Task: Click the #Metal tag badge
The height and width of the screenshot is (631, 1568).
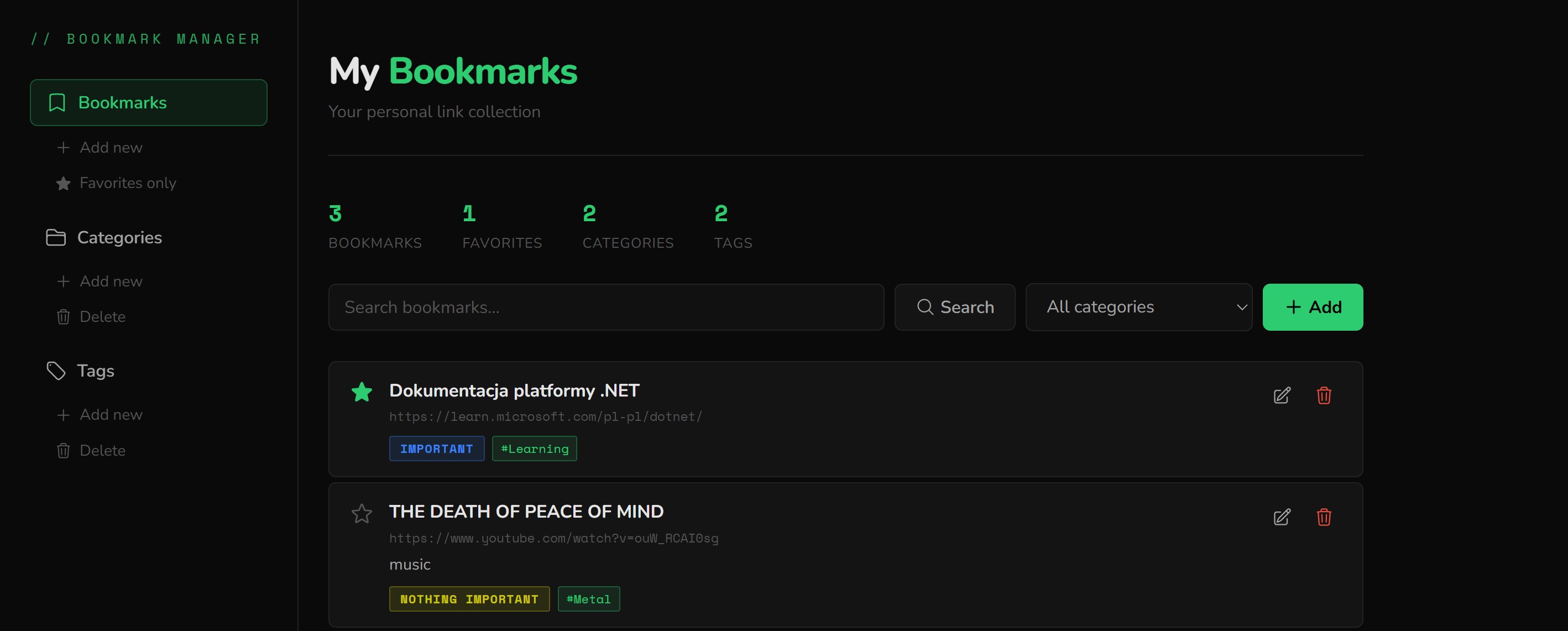Action: pos(589,599)
